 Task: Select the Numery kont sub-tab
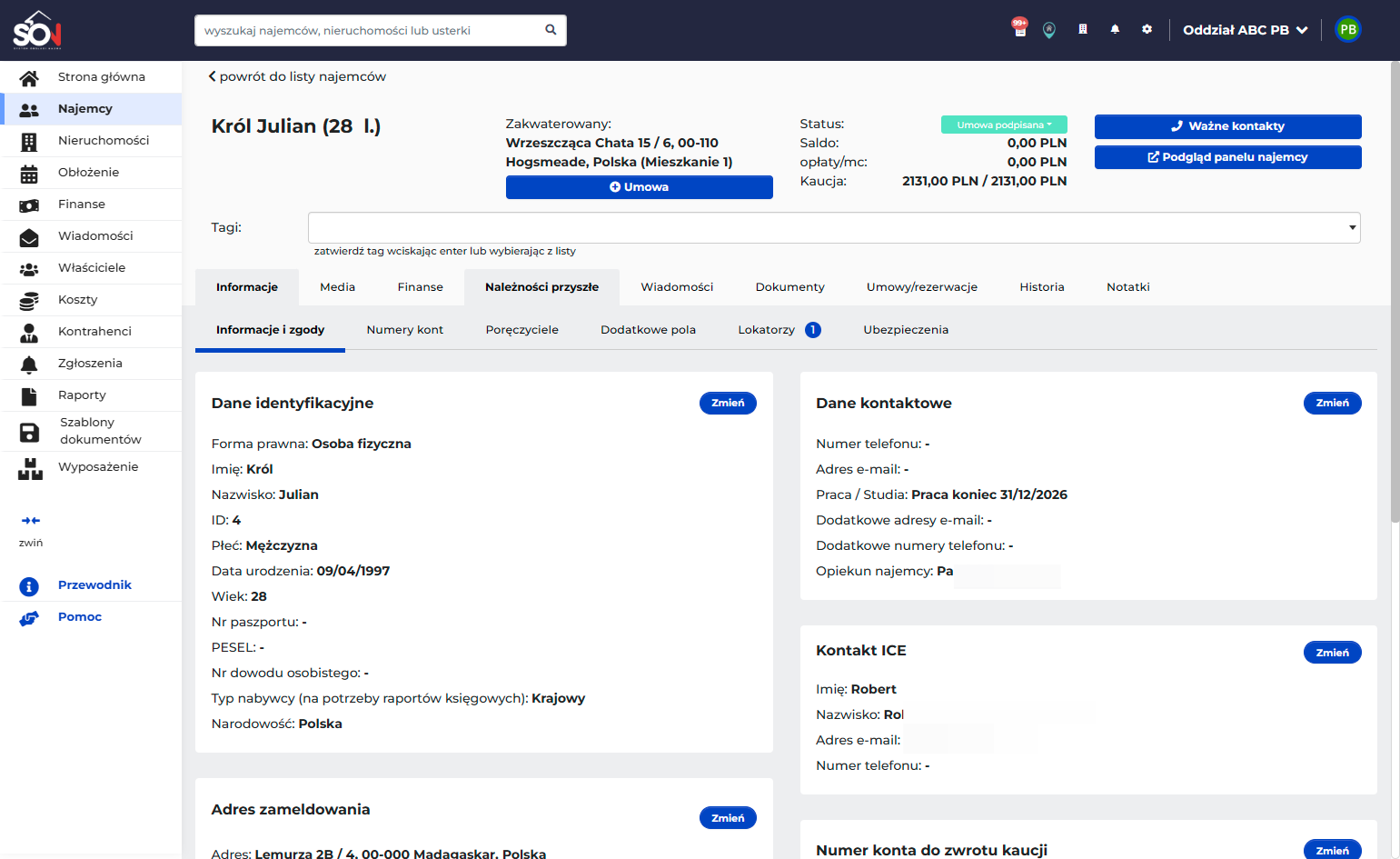(405, 330)
